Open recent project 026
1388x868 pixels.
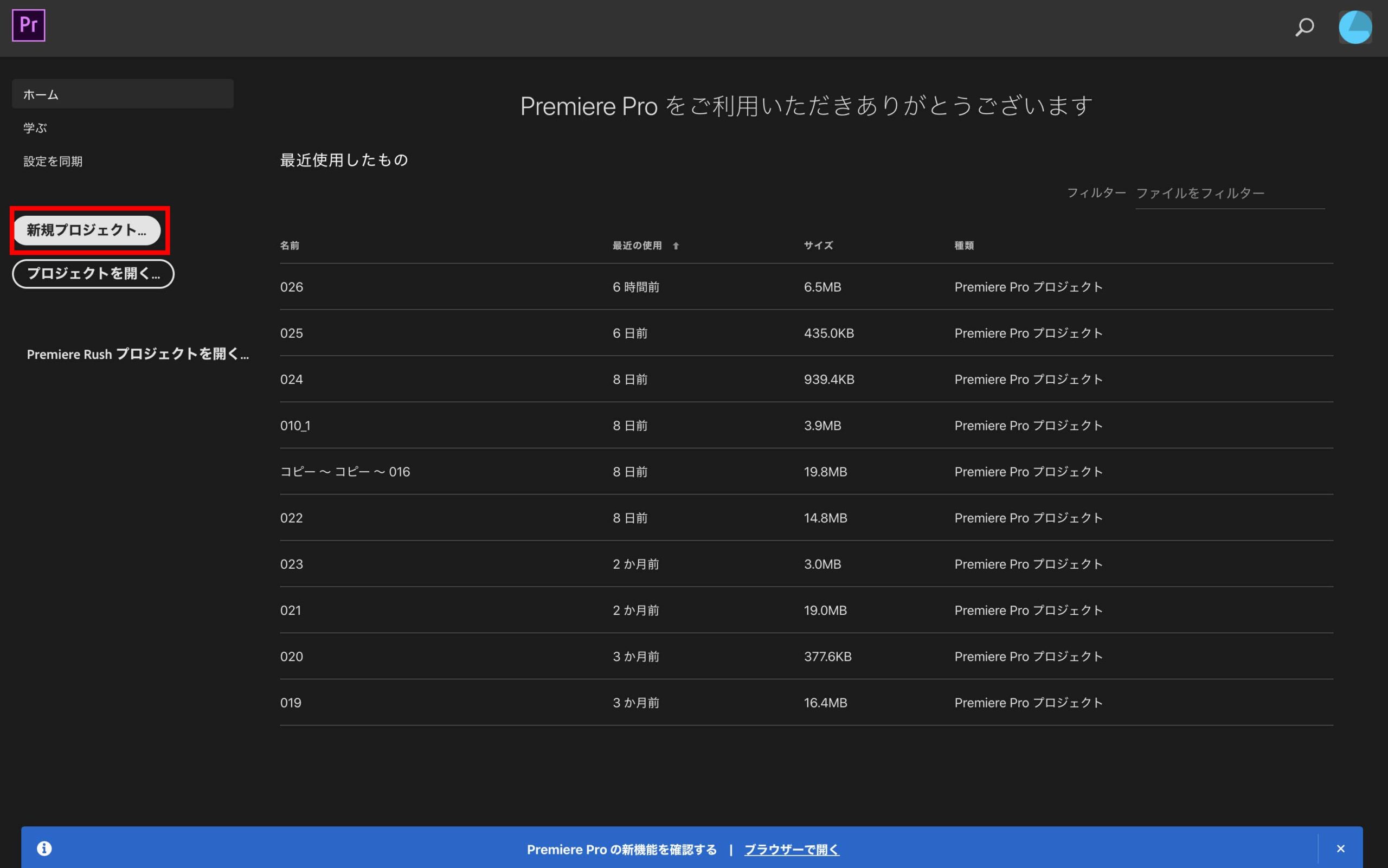point(806,287)
